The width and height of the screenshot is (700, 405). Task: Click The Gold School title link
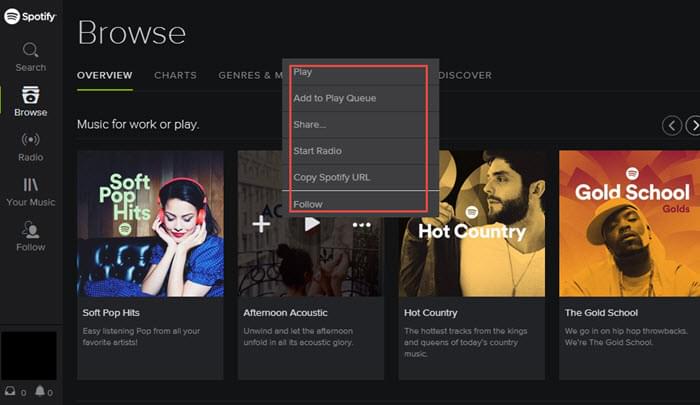click(x=601, y=313)
